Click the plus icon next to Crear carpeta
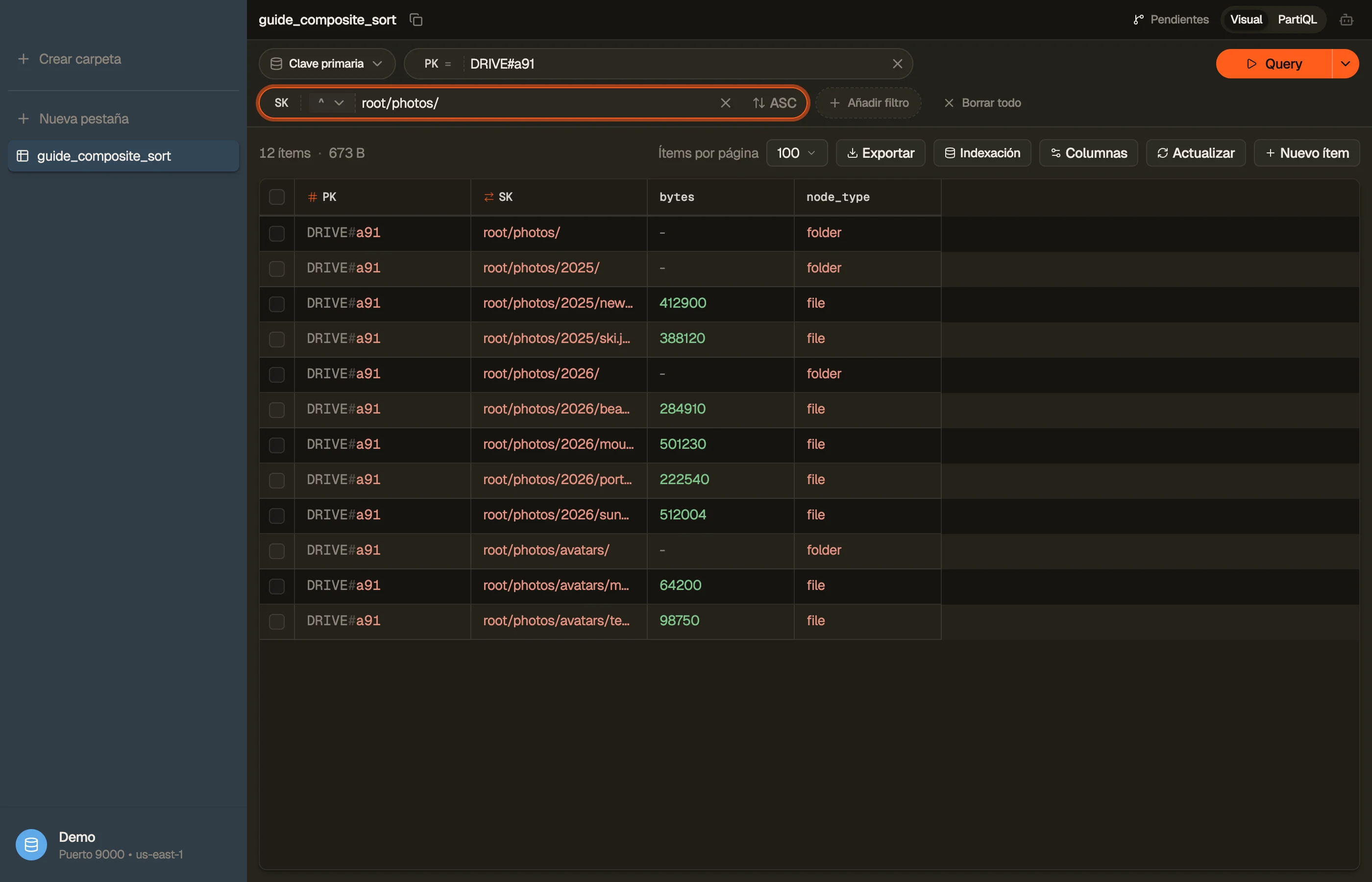 click(x=23, y=59)
